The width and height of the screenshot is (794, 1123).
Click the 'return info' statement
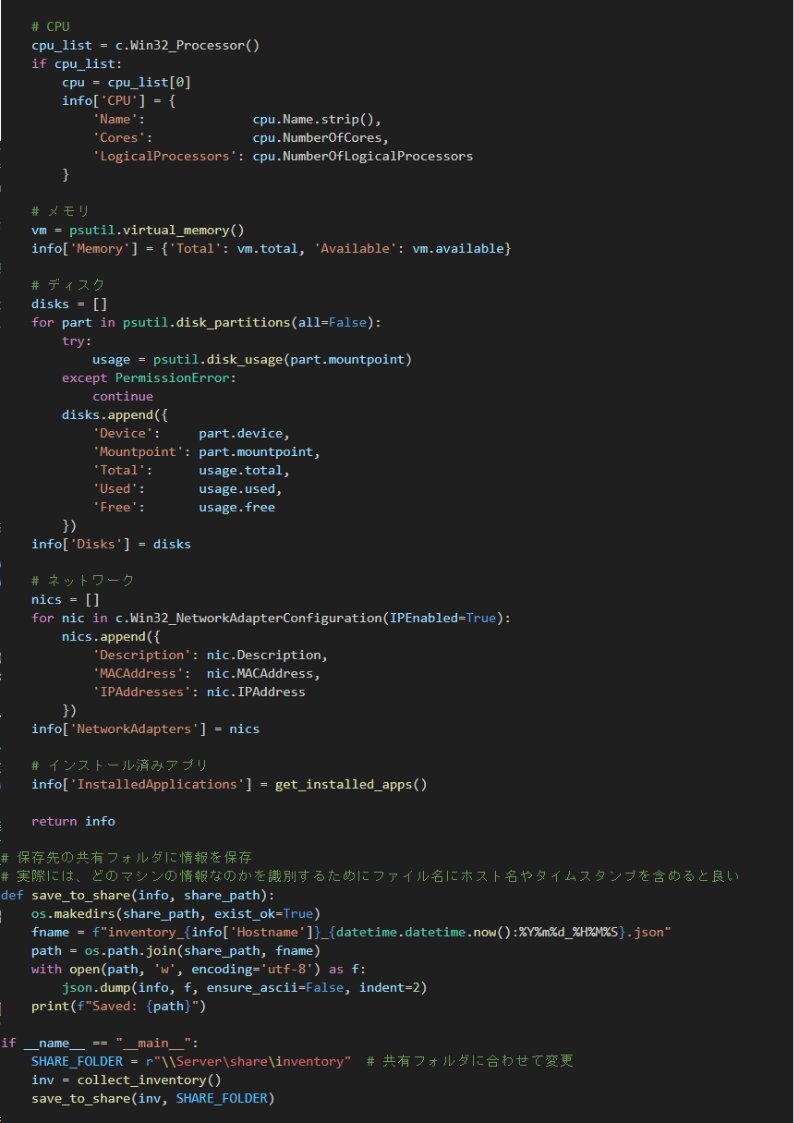(73, 821)
